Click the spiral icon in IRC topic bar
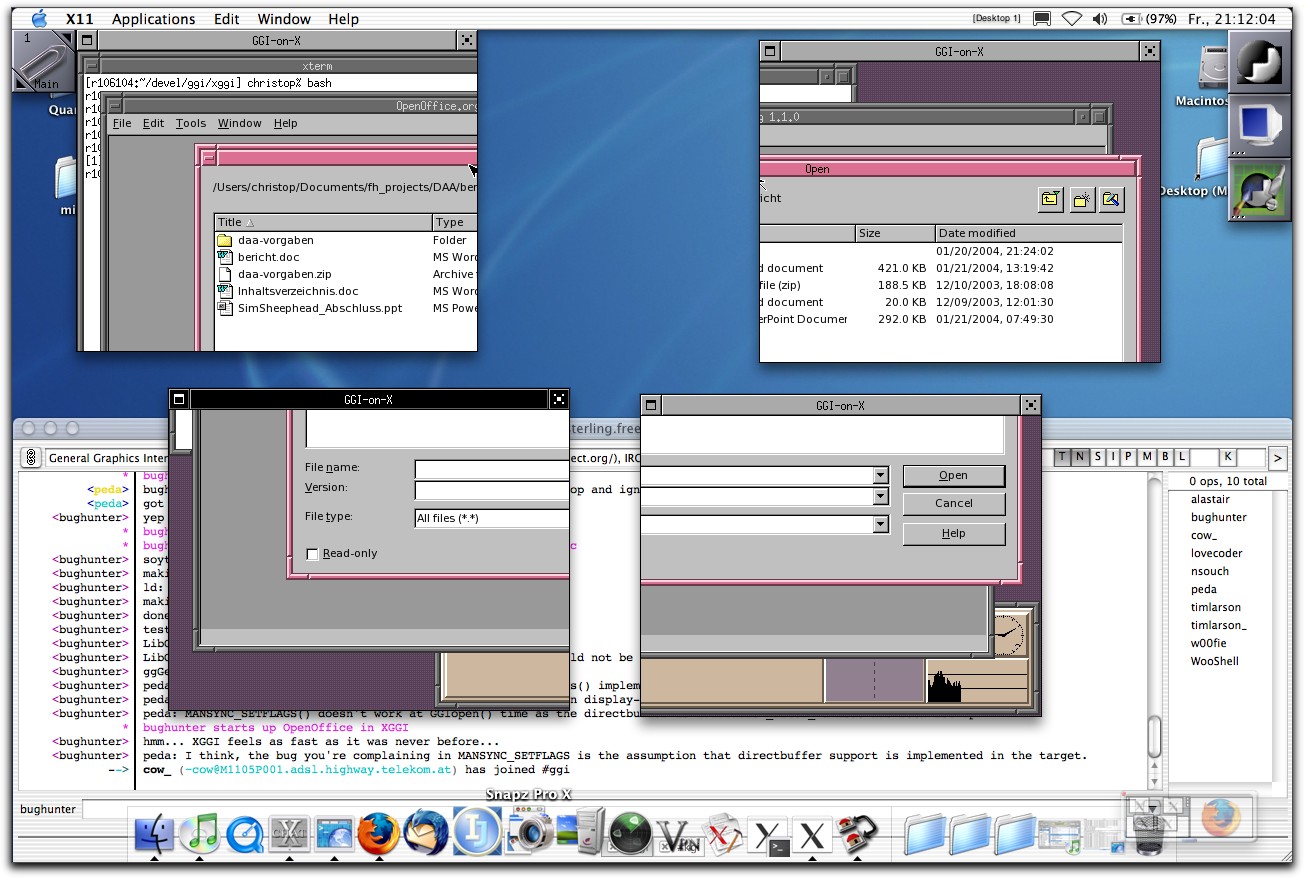This screenshot has height=878, width=1304. [31, 458]
